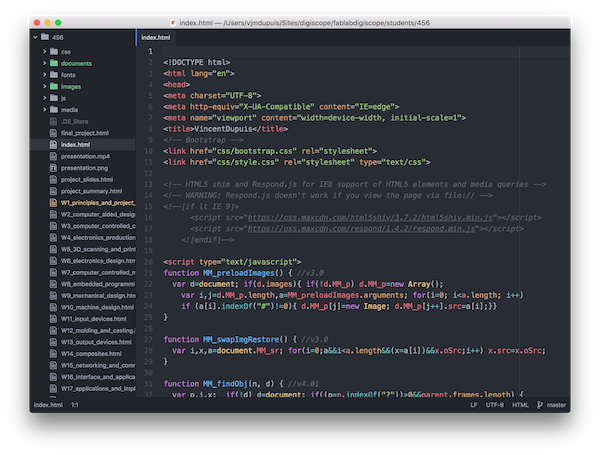The height and width of the screenshot is (455, 600).
Task: Click the 1:1 cursor position indicator
Action: (75, 405)
